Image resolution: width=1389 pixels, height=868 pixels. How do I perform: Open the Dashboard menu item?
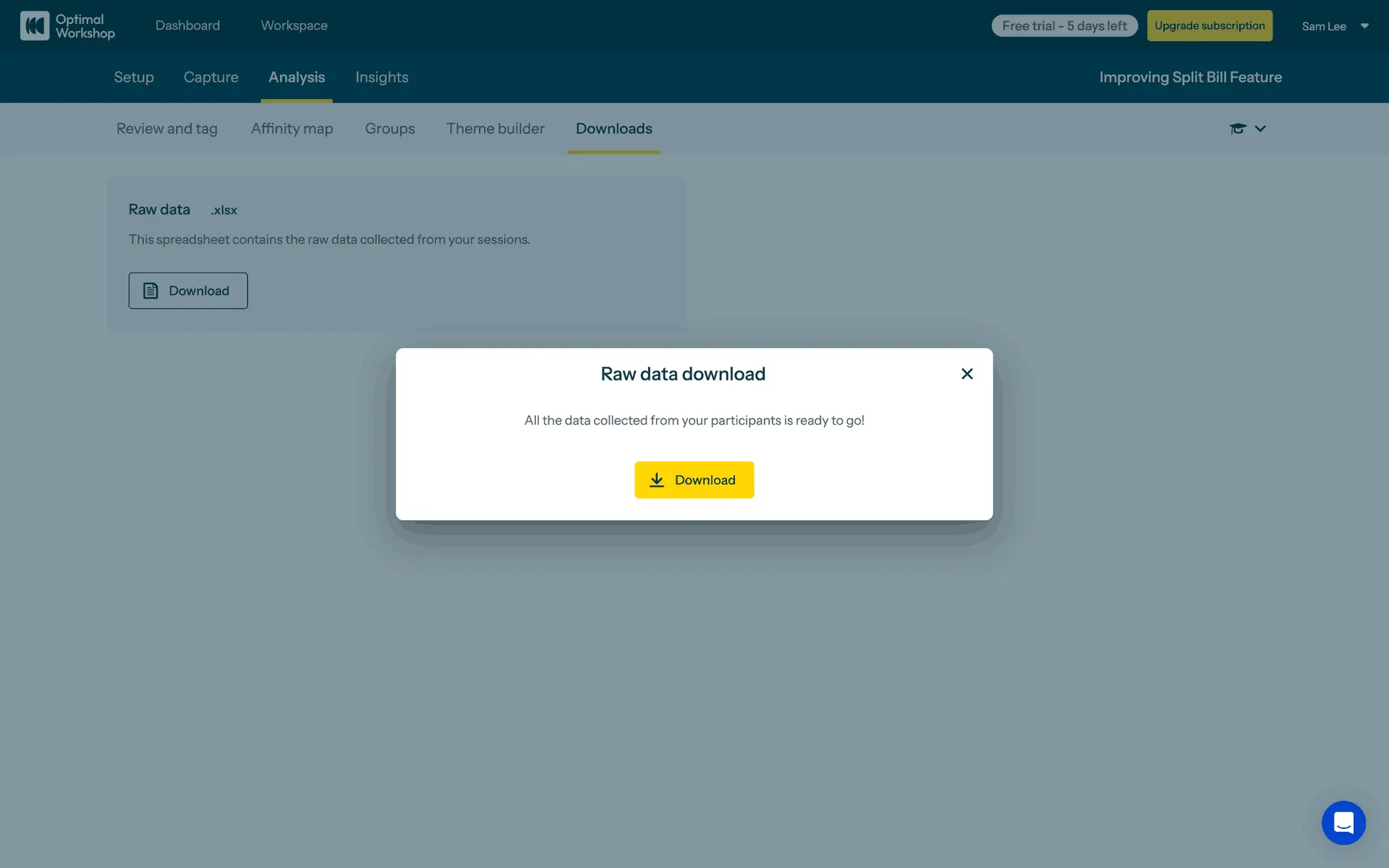[x=187, y=25]
